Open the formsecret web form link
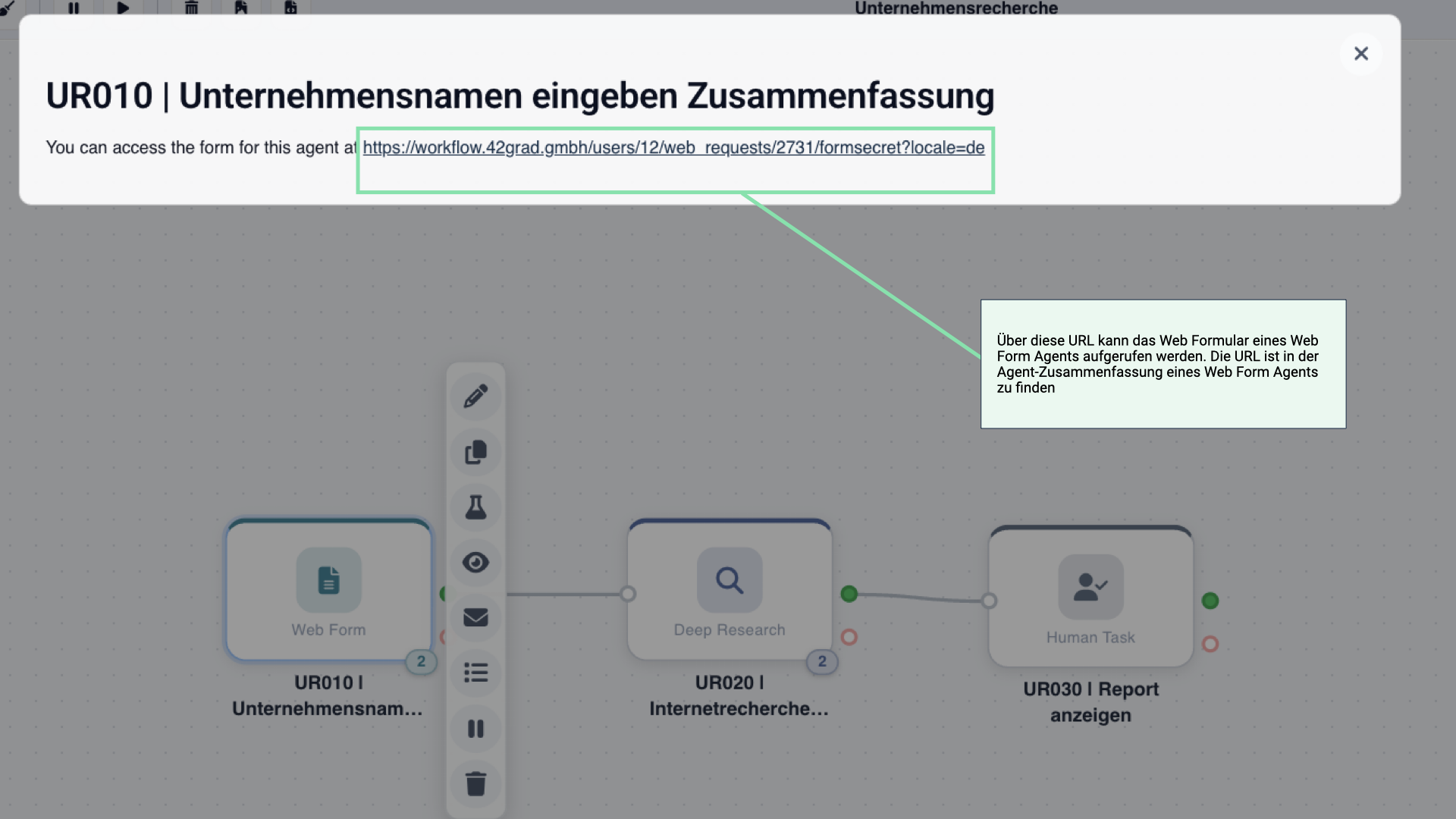Image resolution: width=1456 pixels, height=819 pixels. coord(673,148)
